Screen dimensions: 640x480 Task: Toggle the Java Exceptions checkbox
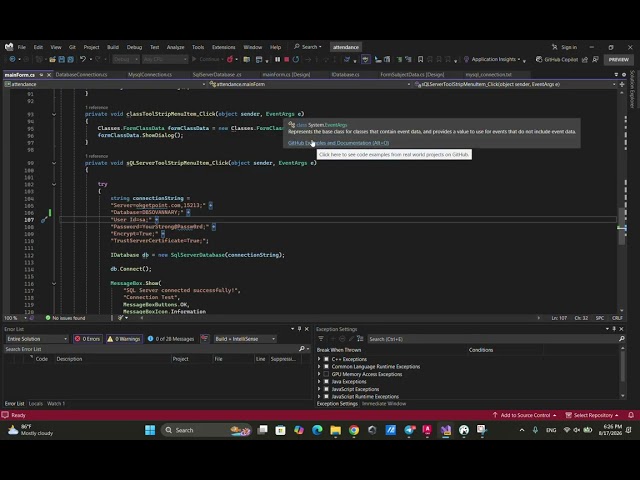(x=326, y=382)
